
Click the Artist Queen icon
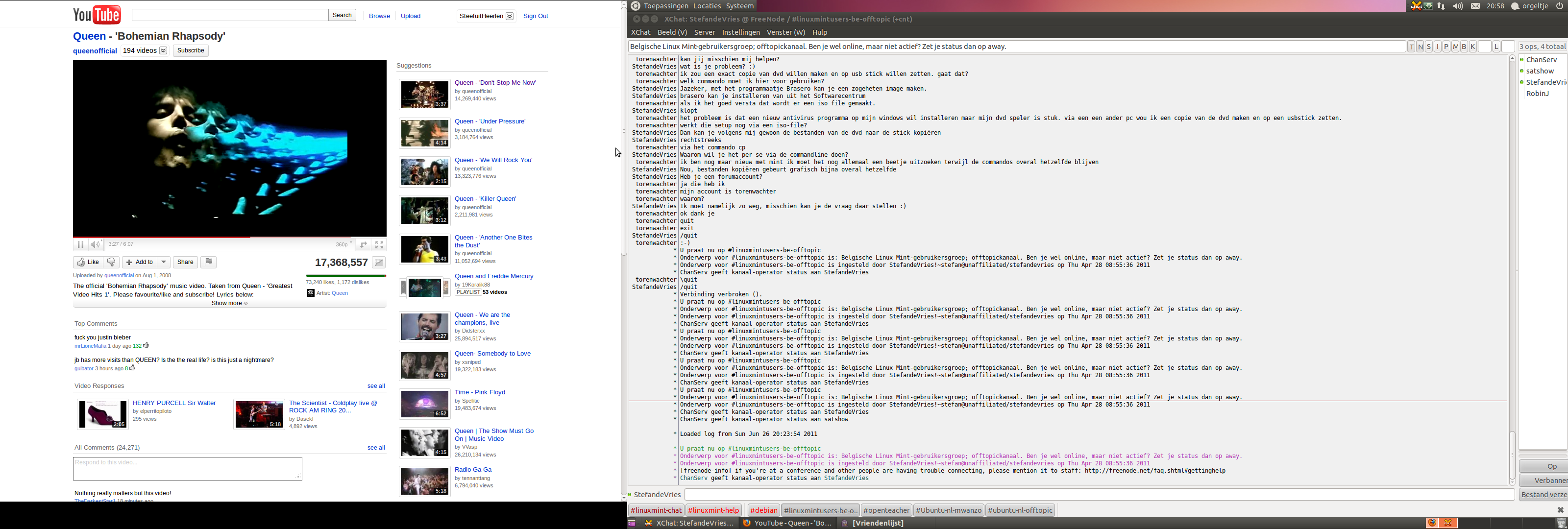point(311,293)
